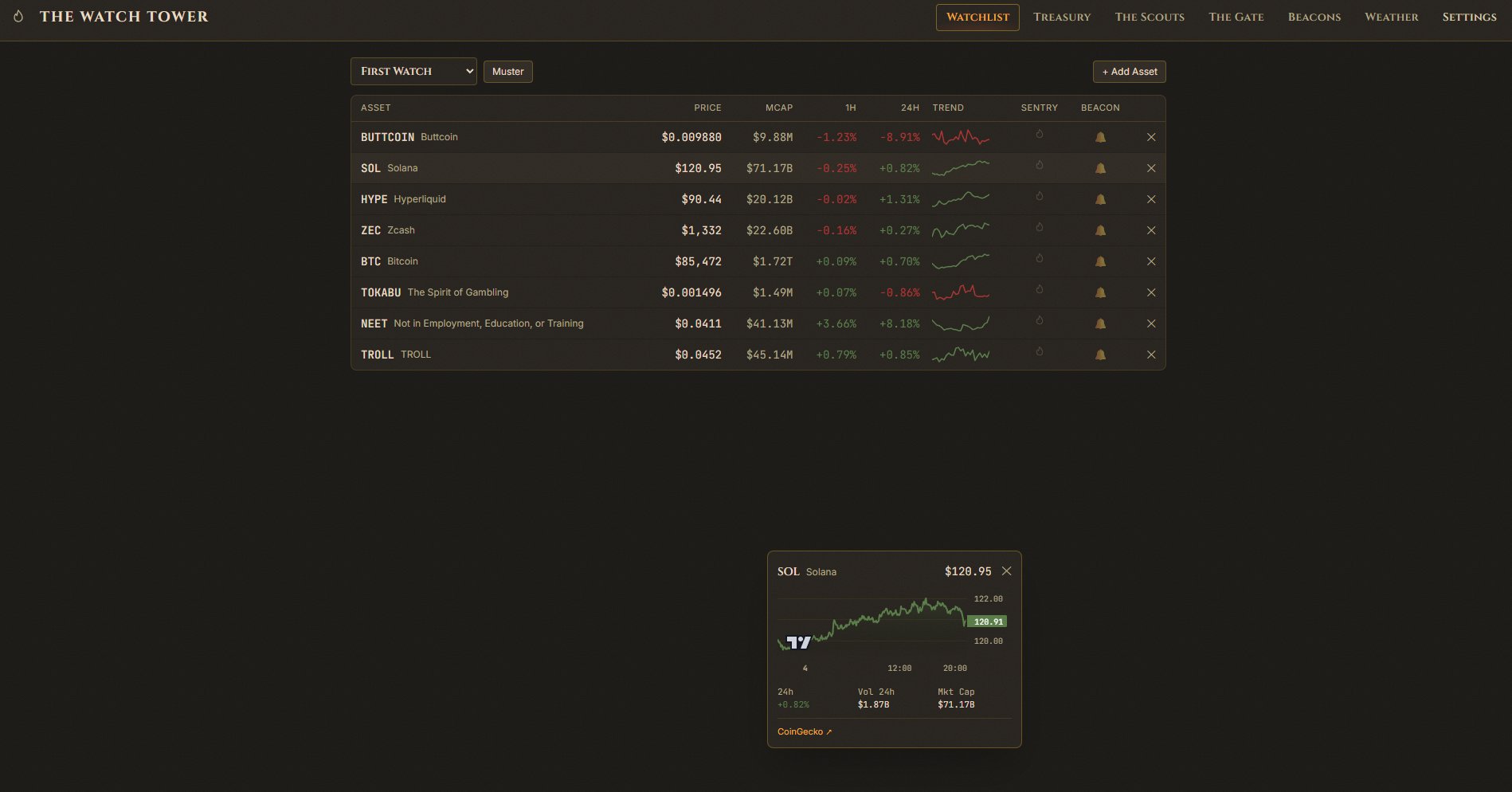This screenshot has height=792, width=1512.
Task: Remove TOKABU from the watchlist
Action: point(1151,292)
